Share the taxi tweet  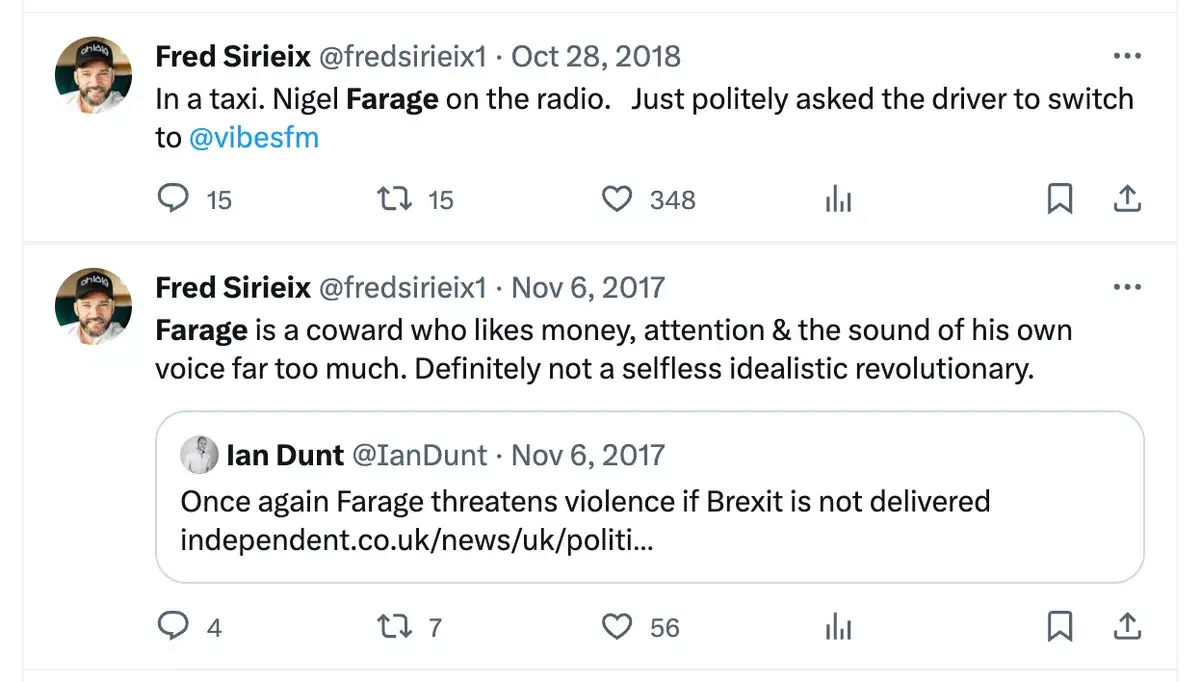(x=1128, y=199)
